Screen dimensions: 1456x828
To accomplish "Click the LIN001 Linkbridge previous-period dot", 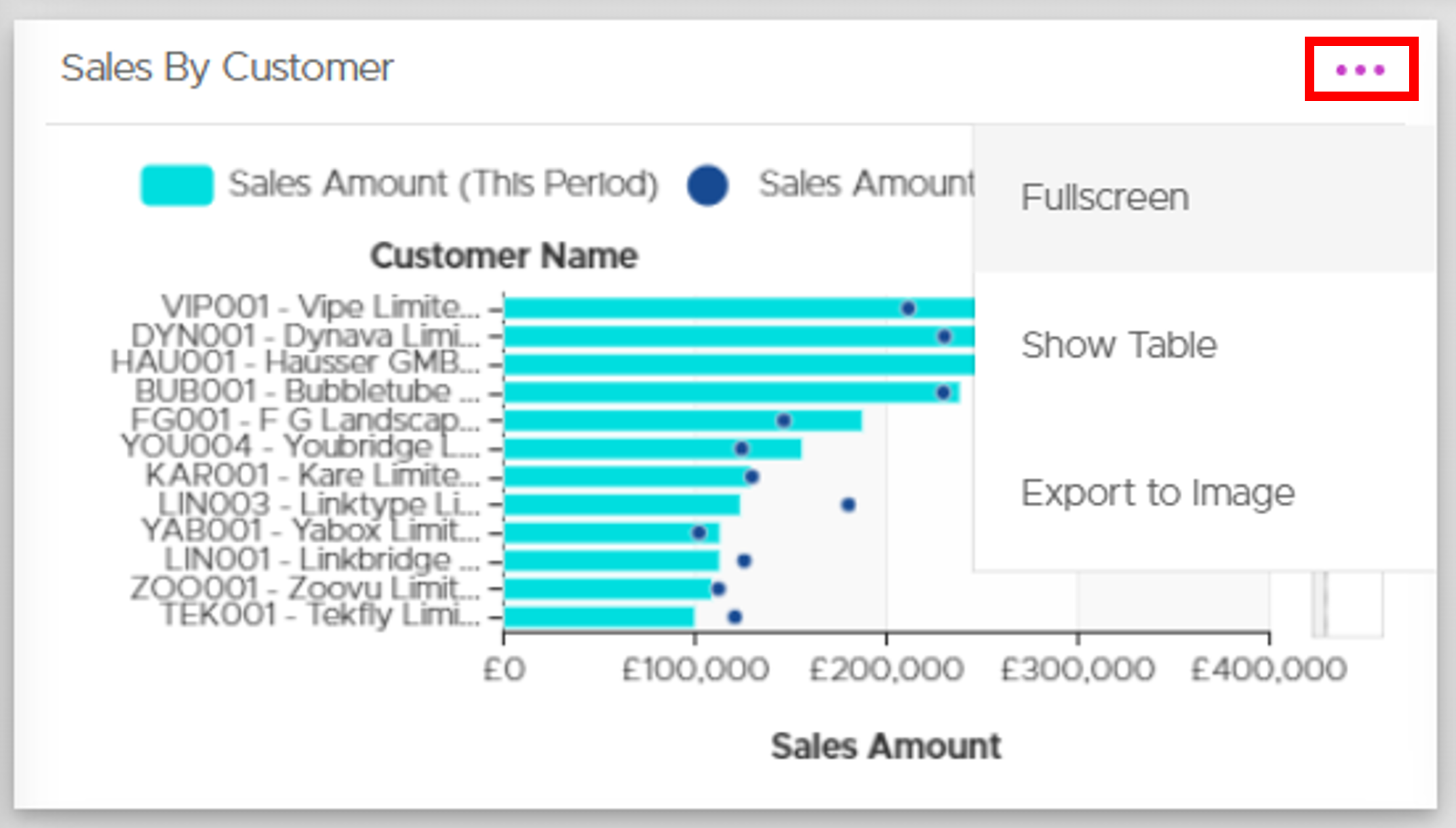I will [x=744, y=561].
